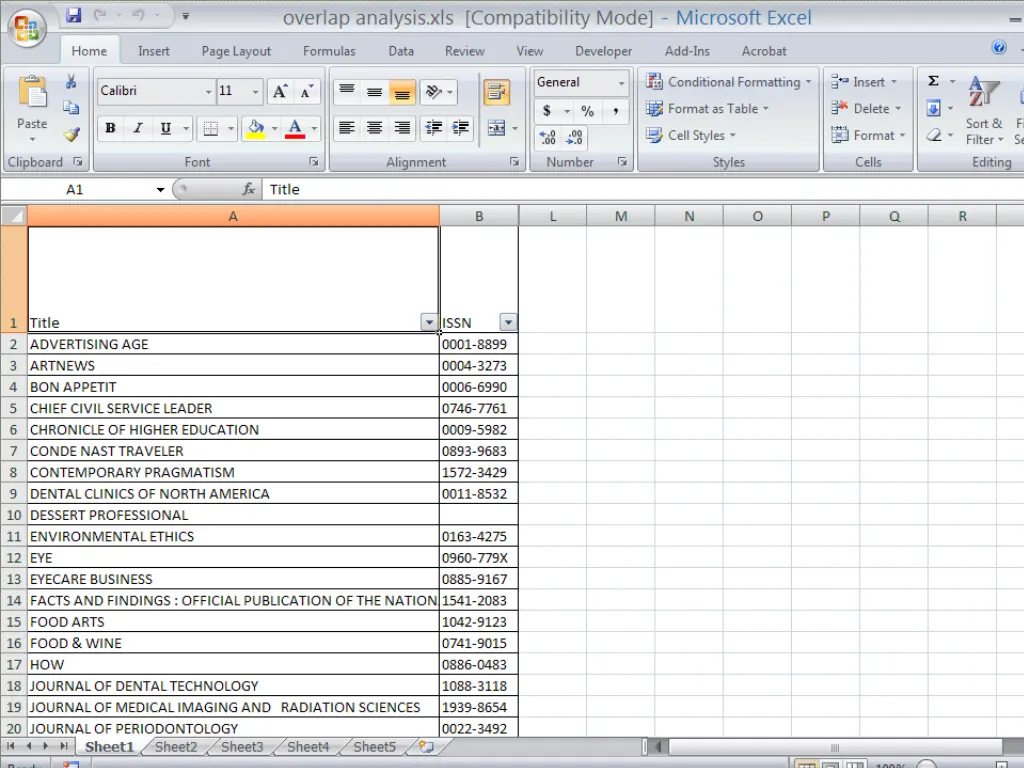Click AutoSum sigma icon

pos(933,81)
